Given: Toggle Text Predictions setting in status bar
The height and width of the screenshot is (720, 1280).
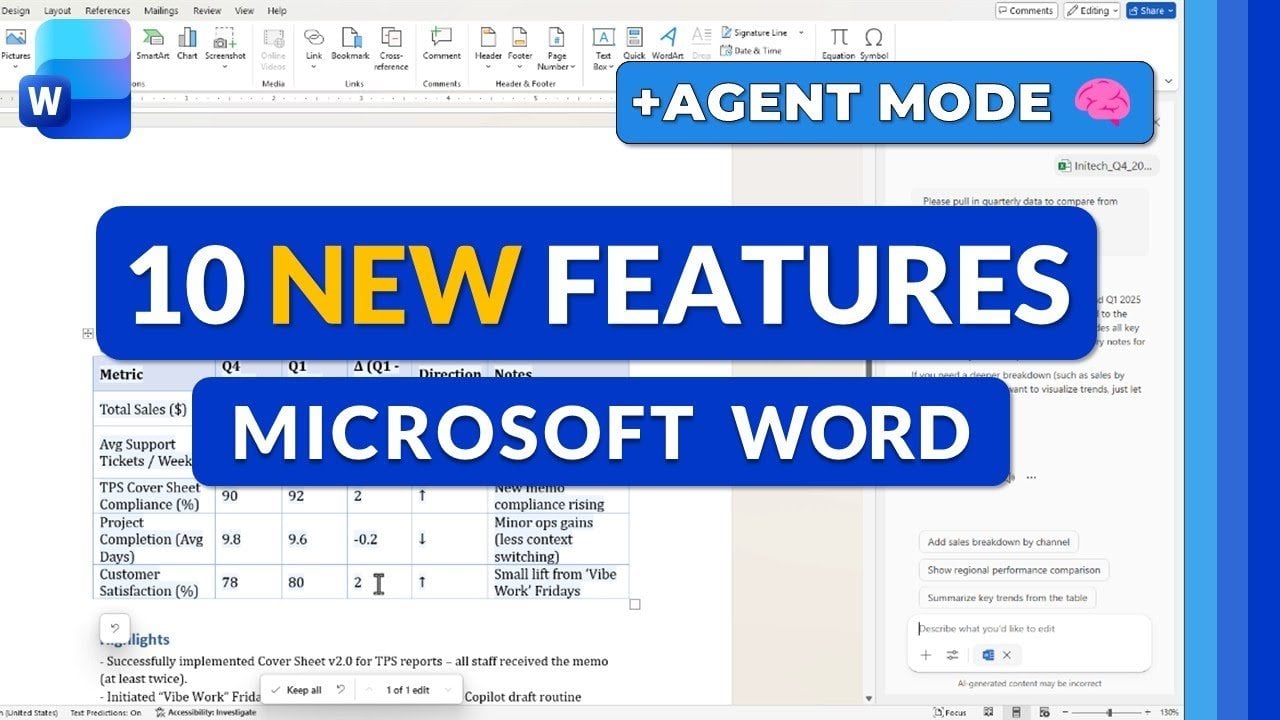Looking at the screenshot, I should pos(106,712).
